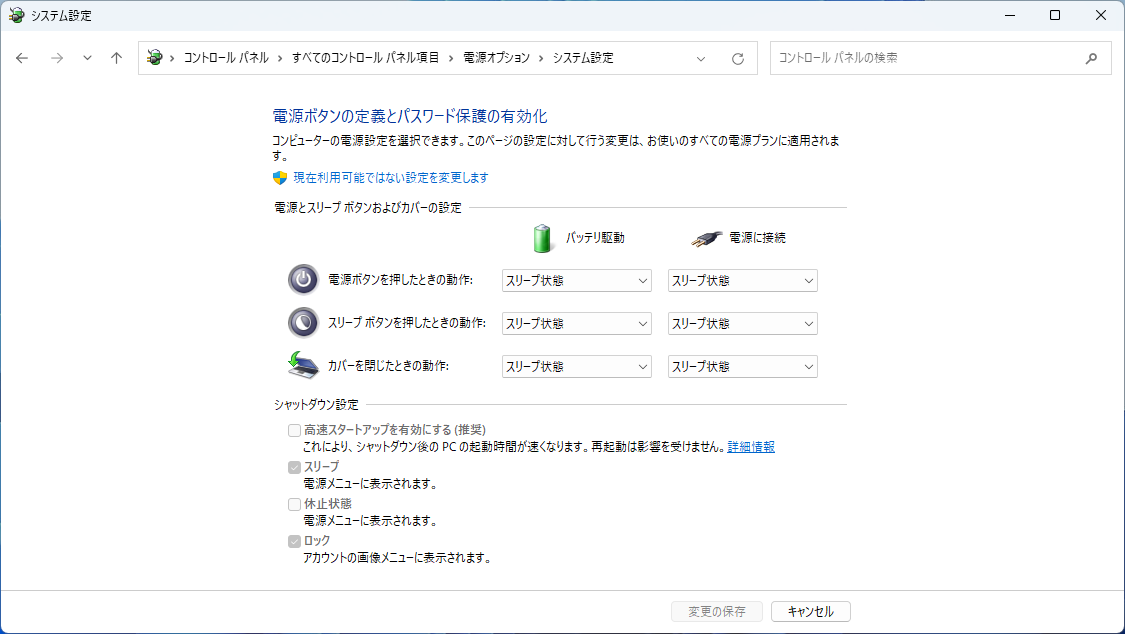Click the forward navigation arrow
1125x634 pixels.
(57, 58)
